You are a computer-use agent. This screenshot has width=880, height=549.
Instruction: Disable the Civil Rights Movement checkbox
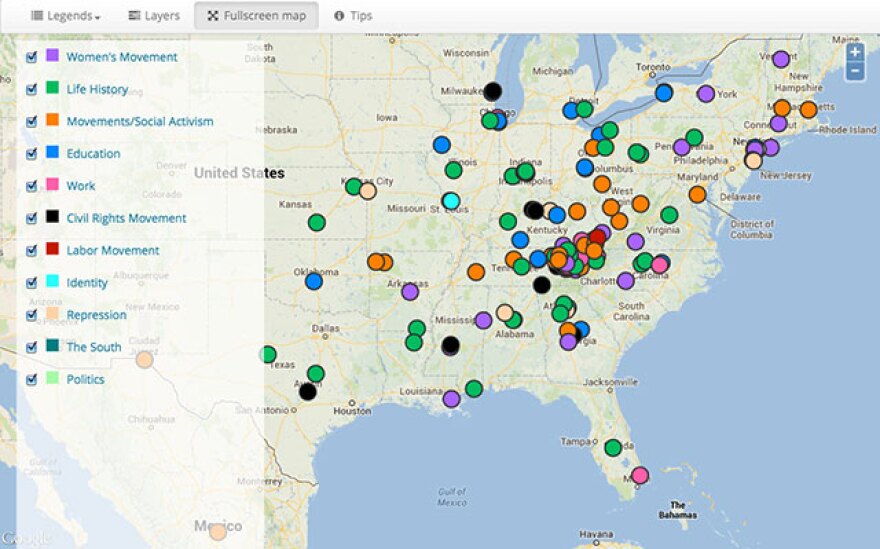[x=31, y=218]
